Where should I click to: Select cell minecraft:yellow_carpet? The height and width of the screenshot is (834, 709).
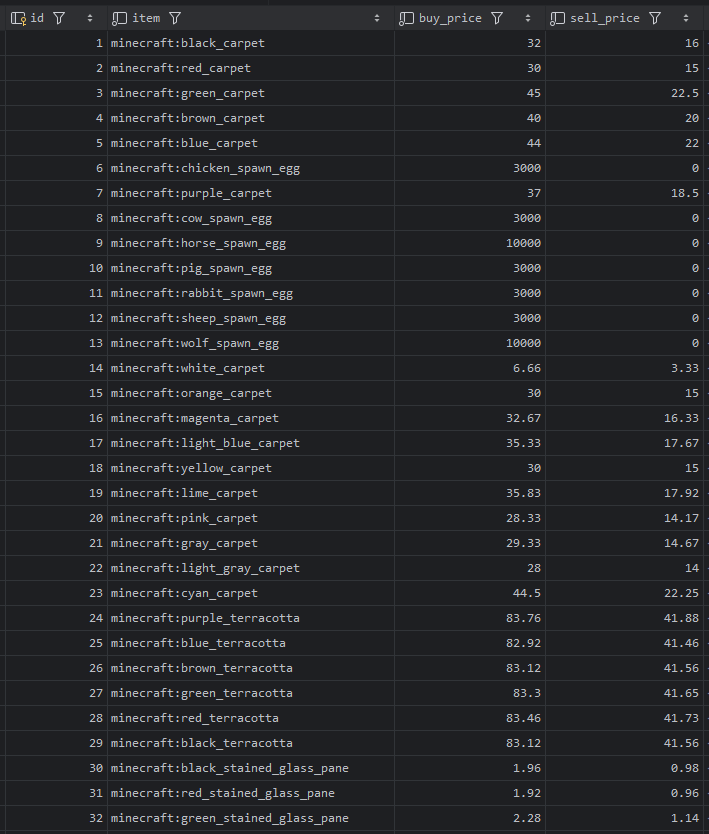pos(251,468)
